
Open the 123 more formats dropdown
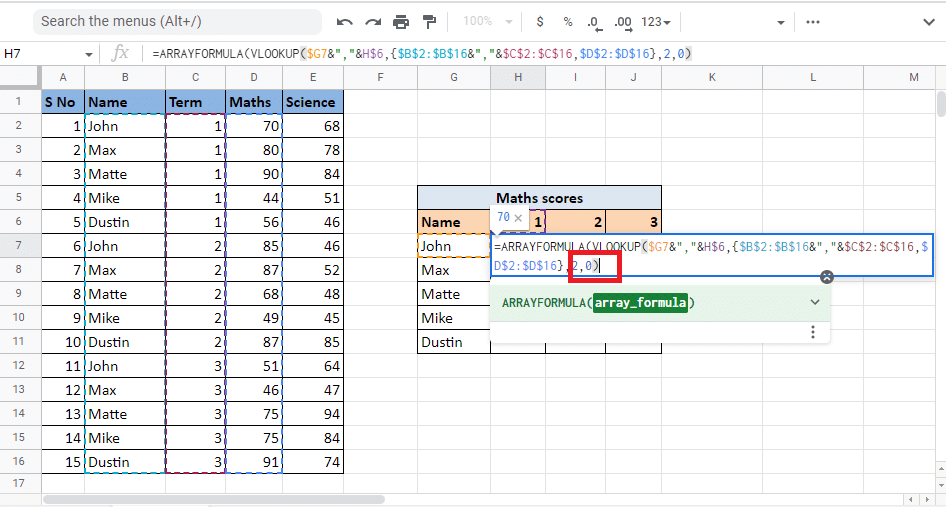(656, 22)
